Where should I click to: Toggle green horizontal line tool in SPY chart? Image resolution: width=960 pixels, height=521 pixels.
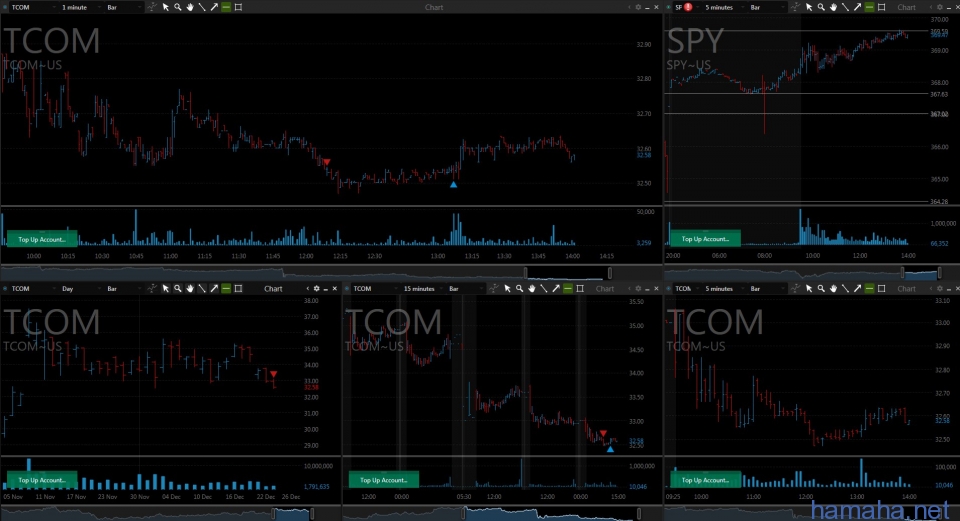[870, 7]
